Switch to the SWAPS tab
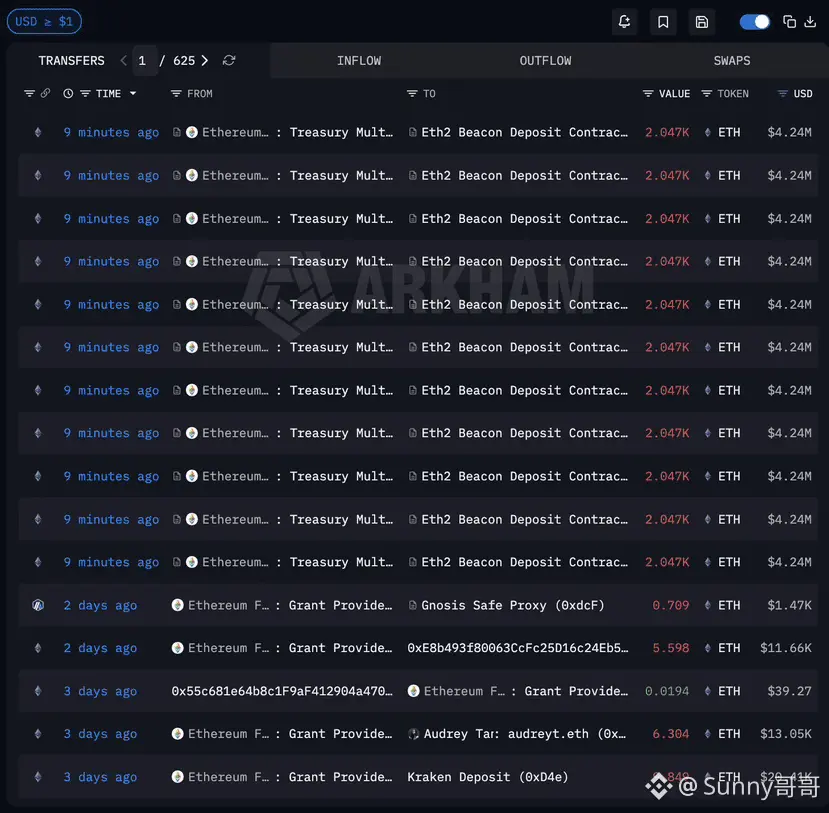 point(732,61)
